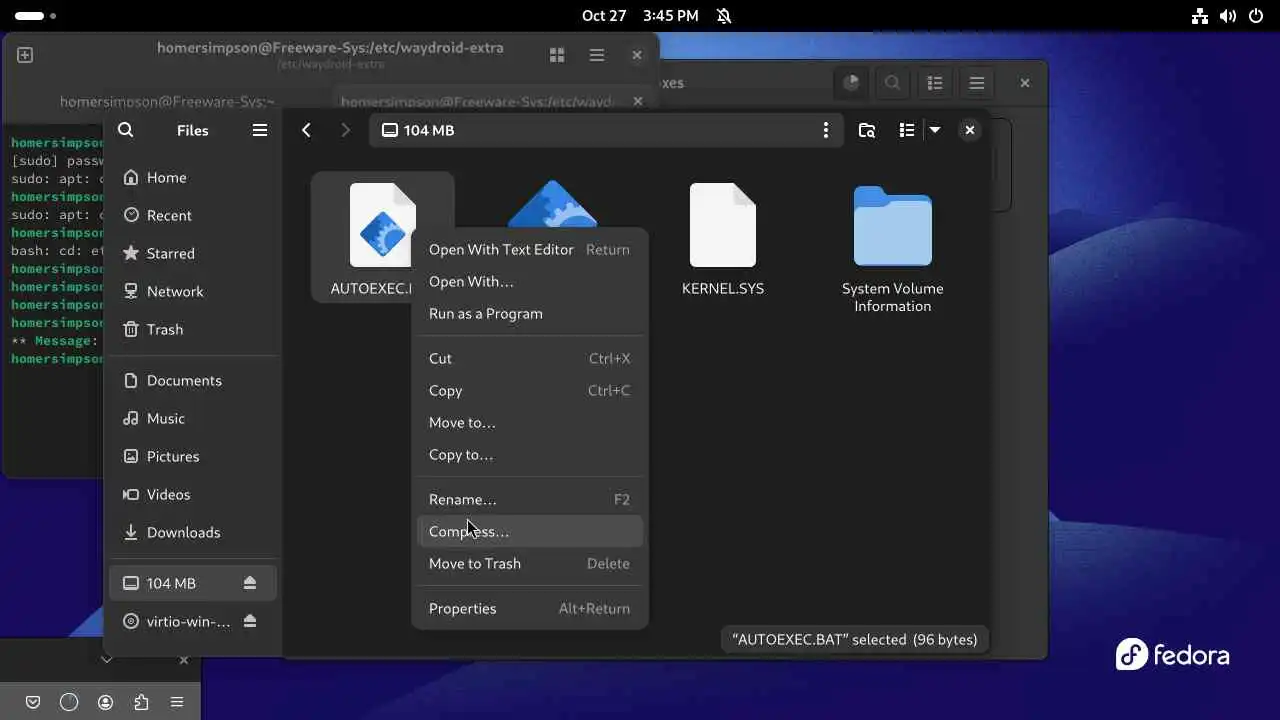
Task: Open Activities overview from top bar
Action: coord(35,16)
